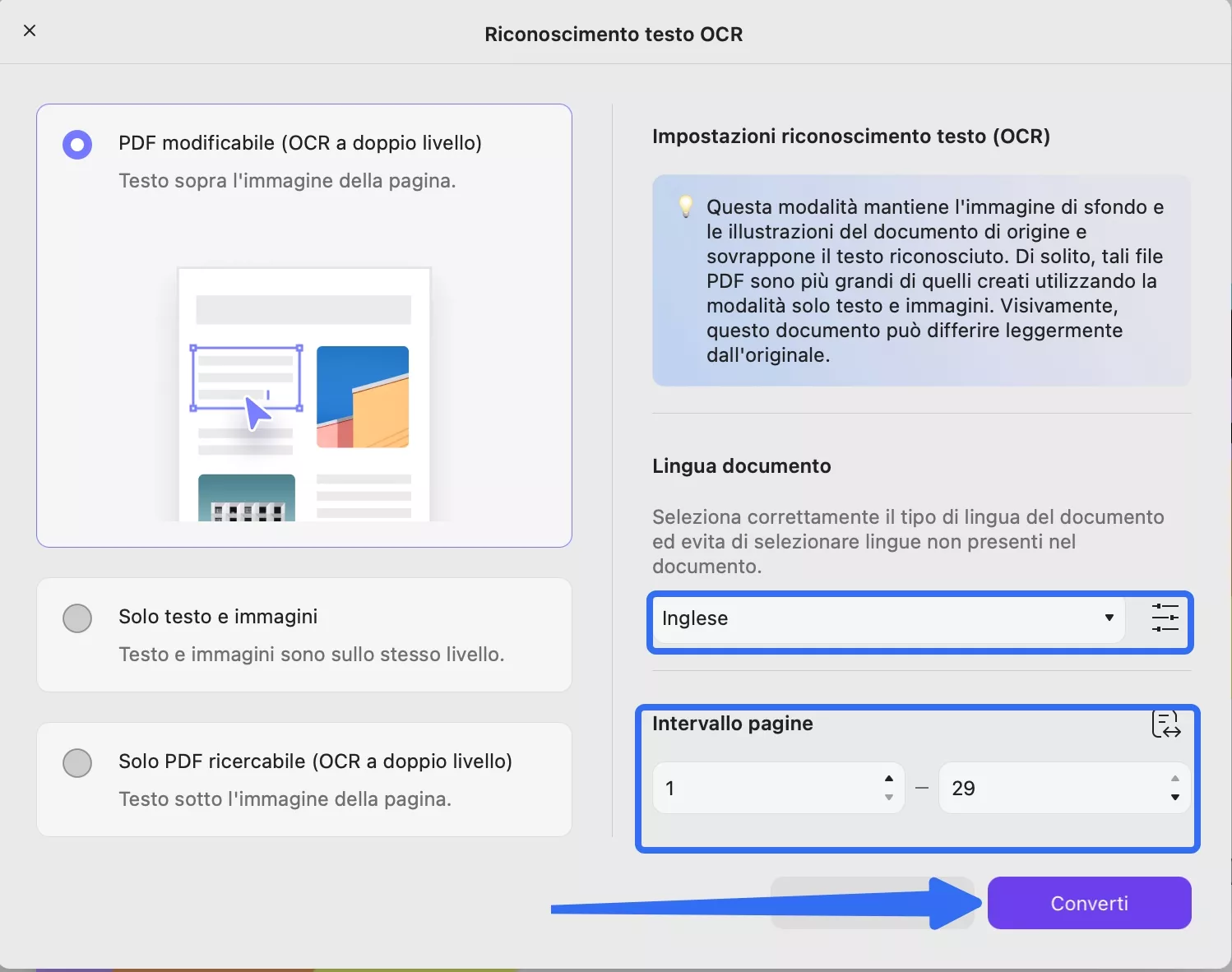Click the Impostazioni riconoscimento testo heading

851,136
